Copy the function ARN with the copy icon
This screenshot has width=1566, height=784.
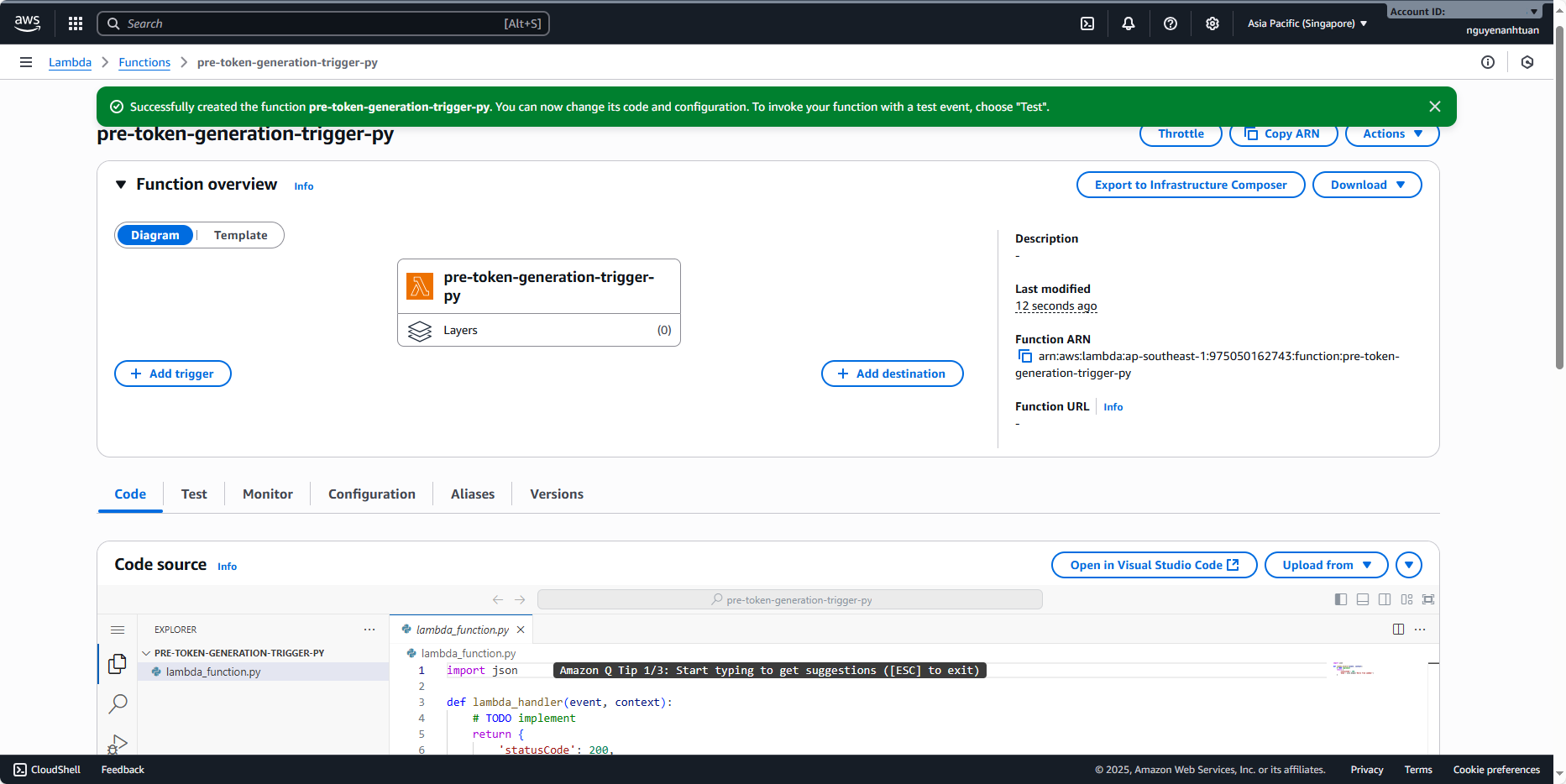[1024, 357]
